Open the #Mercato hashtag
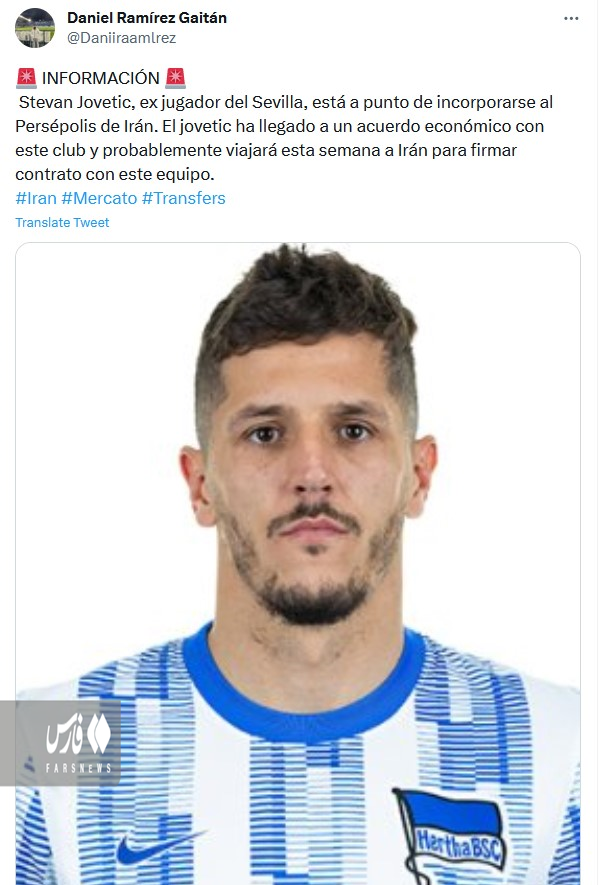The image size is (601, 885). [99, 198]
